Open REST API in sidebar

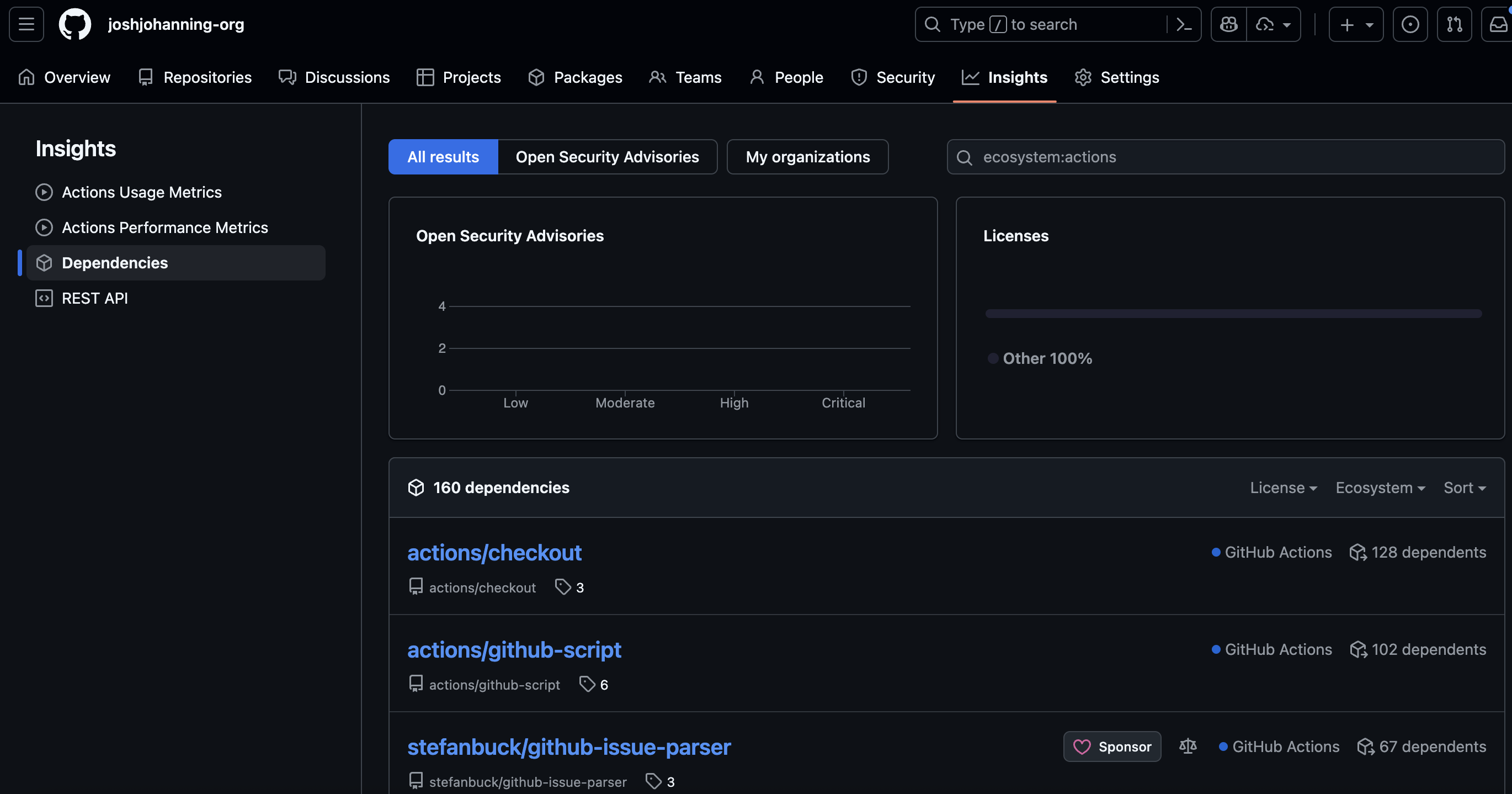coord(176,298)
